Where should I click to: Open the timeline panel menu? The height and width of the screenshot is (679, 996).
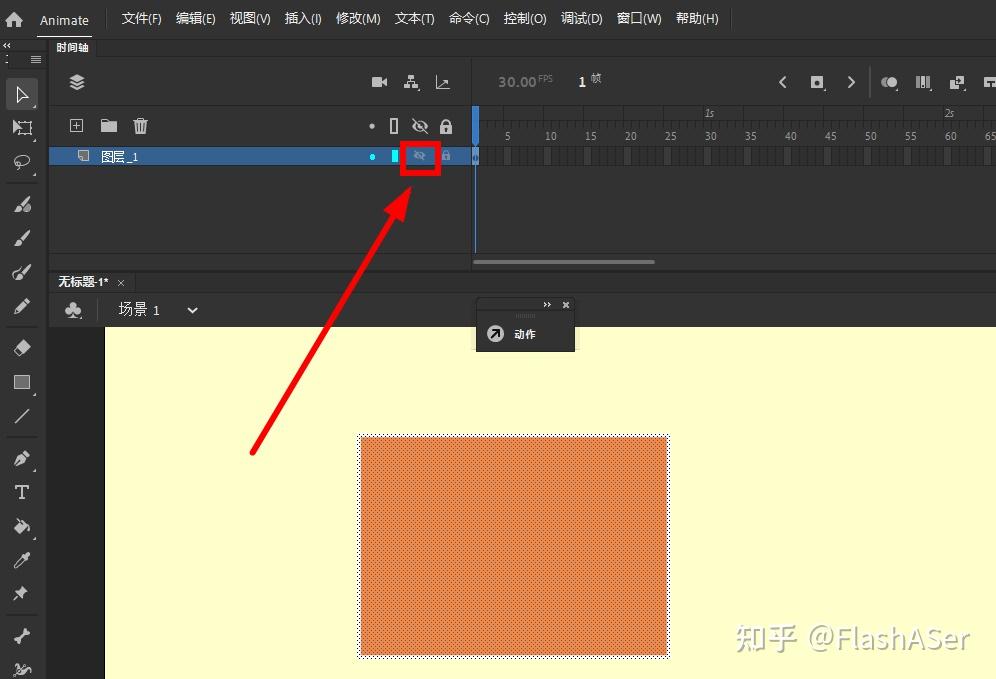click(x=36, y=61)
